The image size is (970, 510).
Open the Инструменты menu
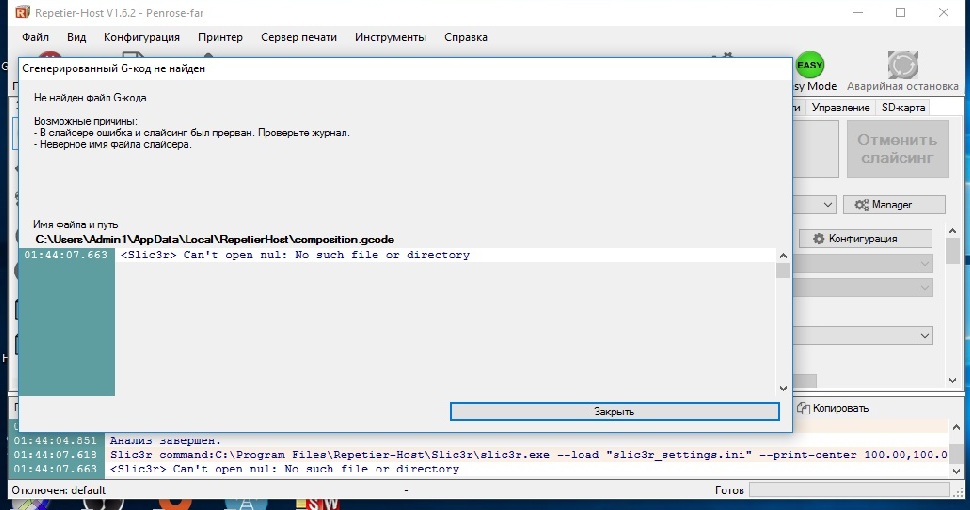390,37
